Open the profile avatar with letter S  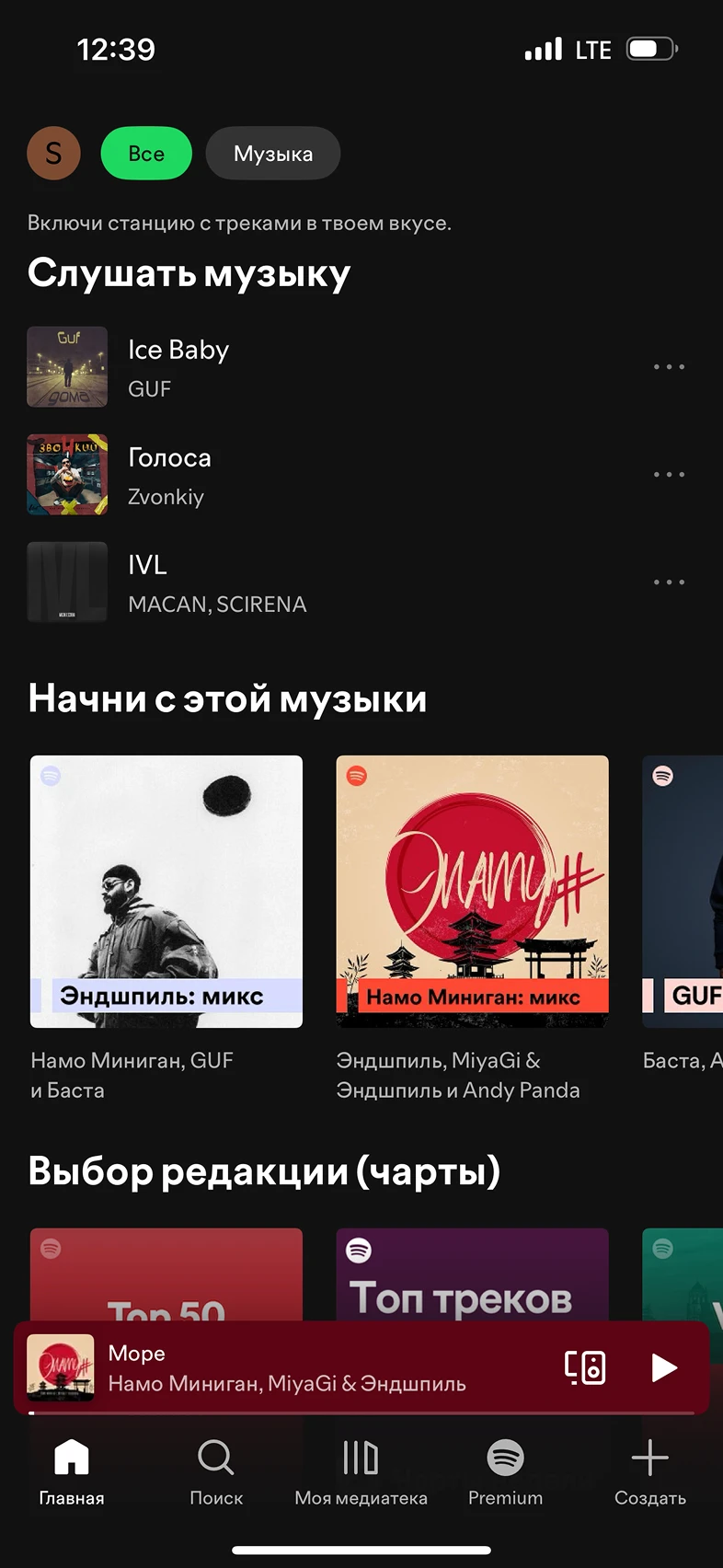point(53,153)
